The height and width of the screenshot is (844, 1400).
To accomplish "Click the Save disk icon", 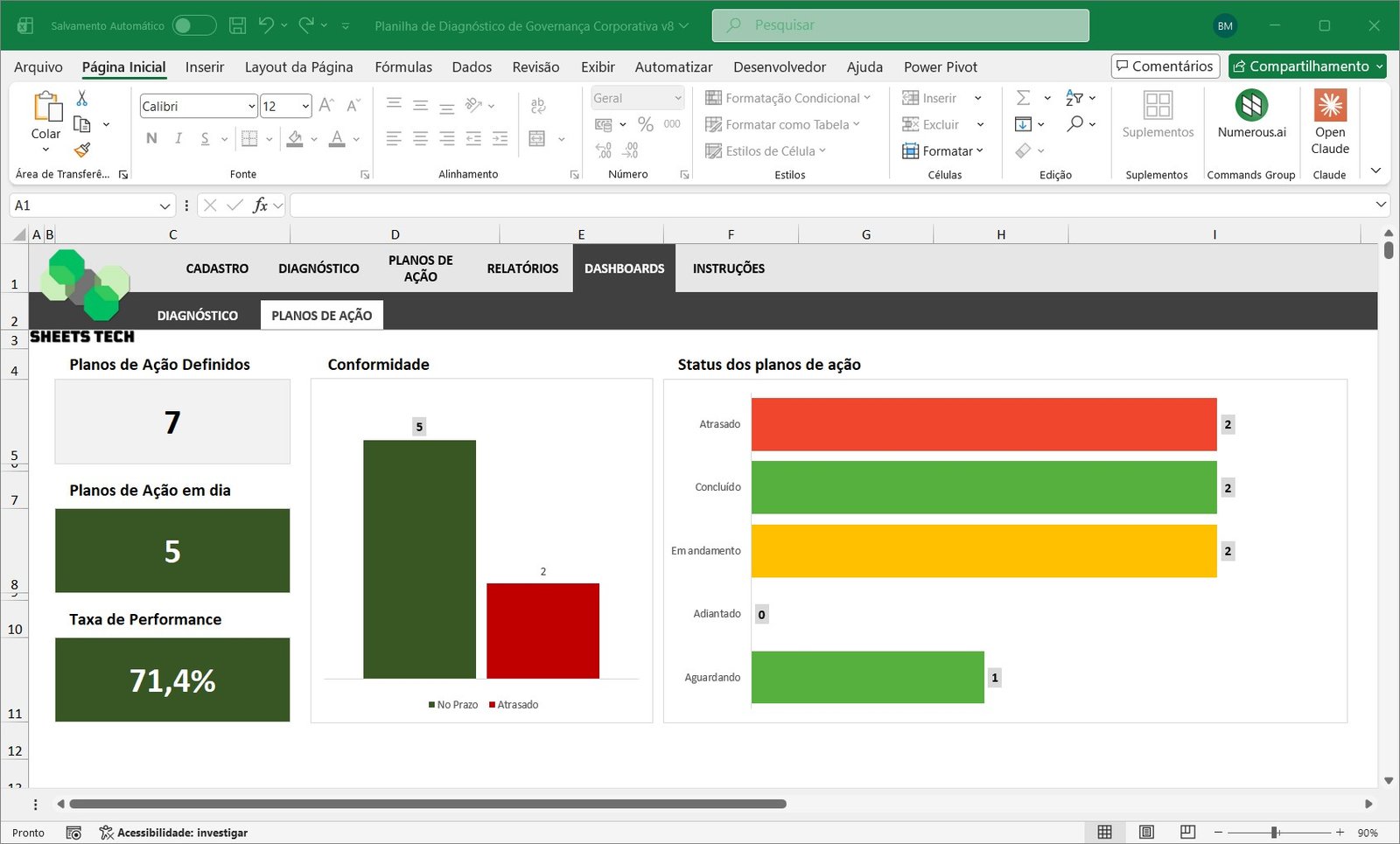I will pyautogui.click(x=237, y=25).
